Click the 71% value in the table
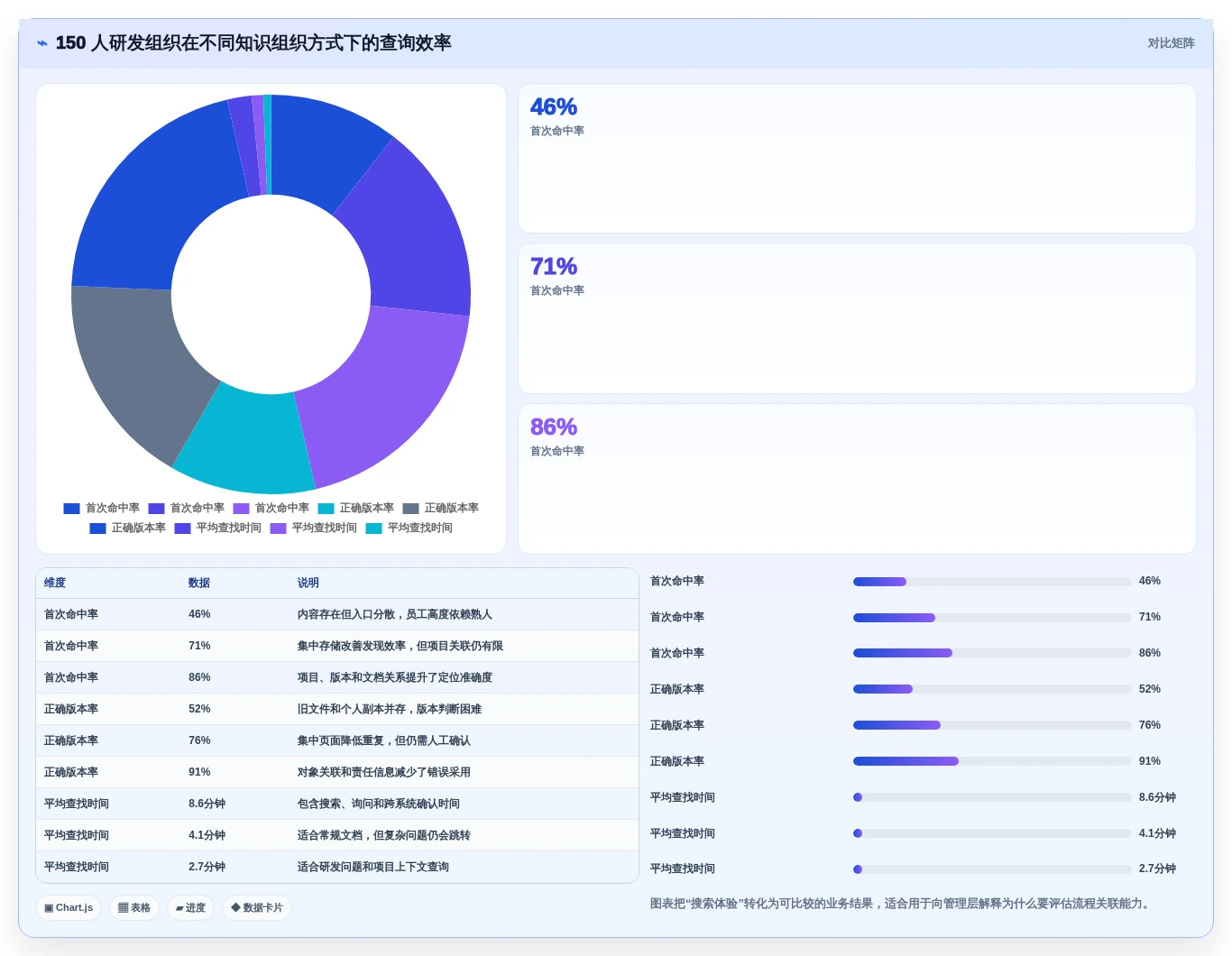This screenshot has height=956, width=1232. (x=199, y=646)
